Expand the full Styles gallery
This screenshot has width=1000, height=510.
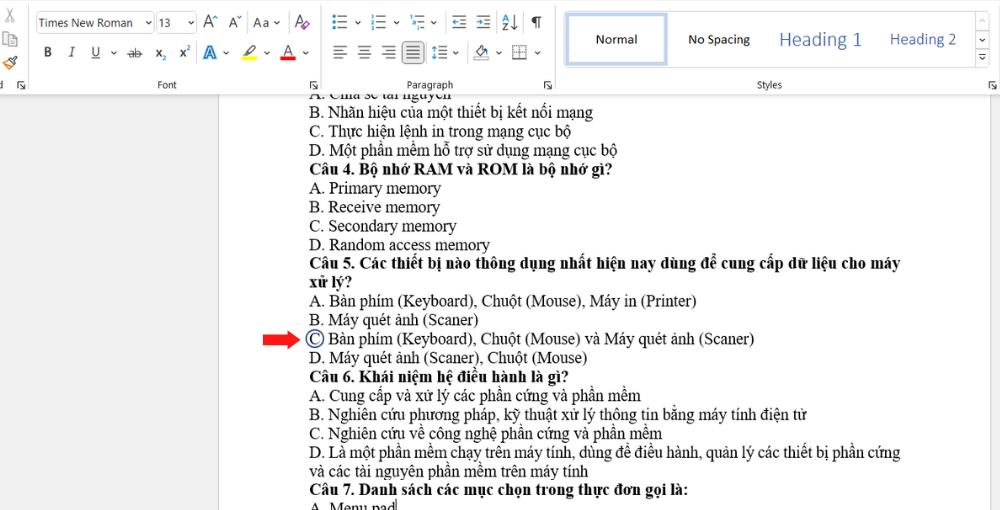pyautogui.click(x=982, y=58)
